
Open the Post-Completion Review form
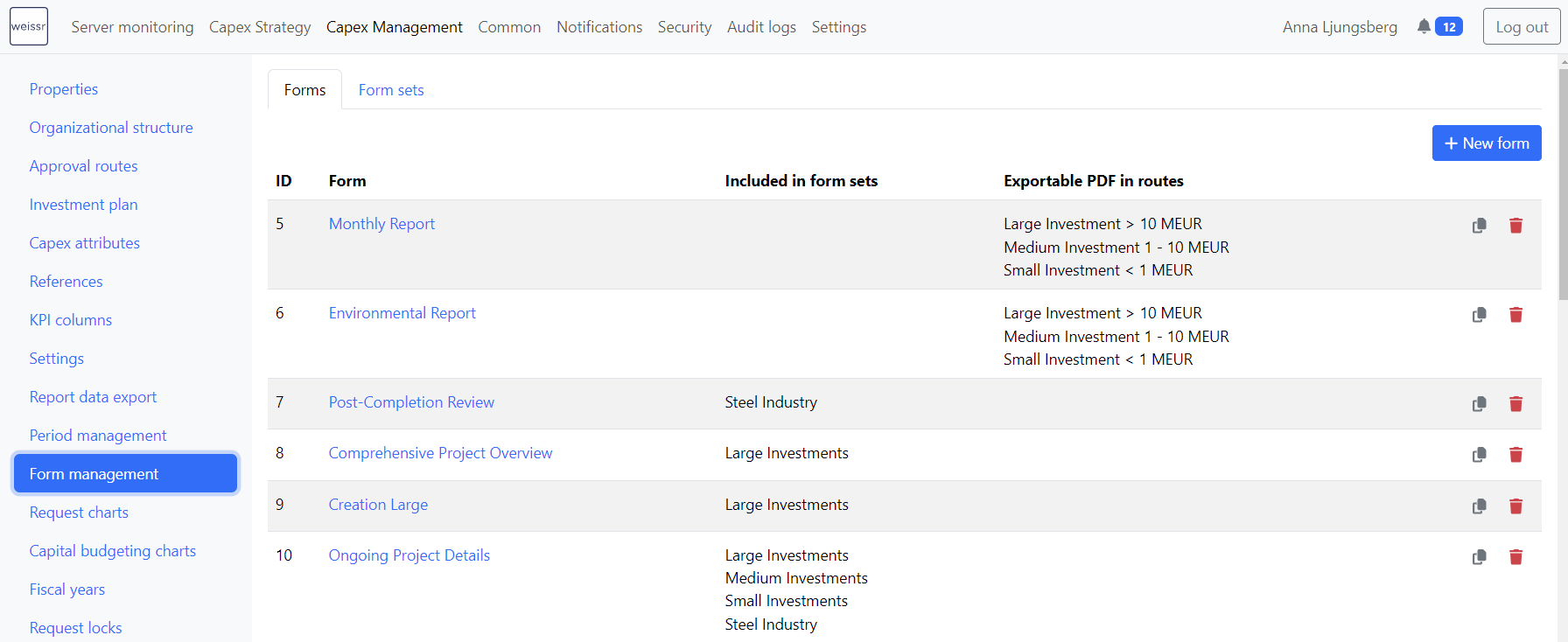click(411, 402)
